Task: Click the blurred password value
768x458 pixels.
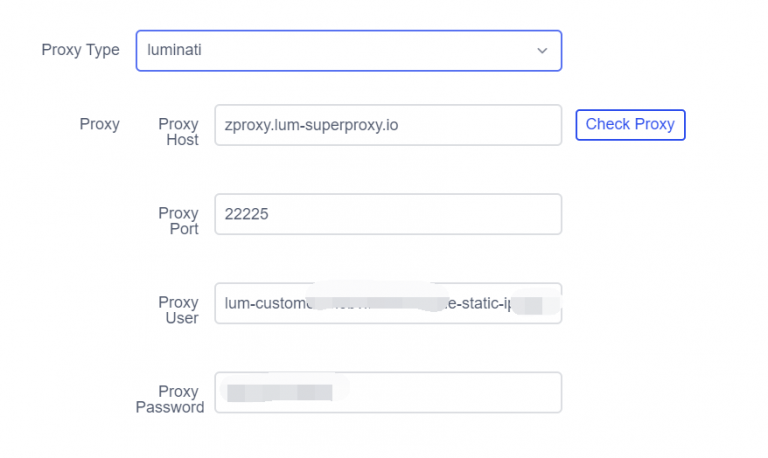Action: tap(279, 392)
